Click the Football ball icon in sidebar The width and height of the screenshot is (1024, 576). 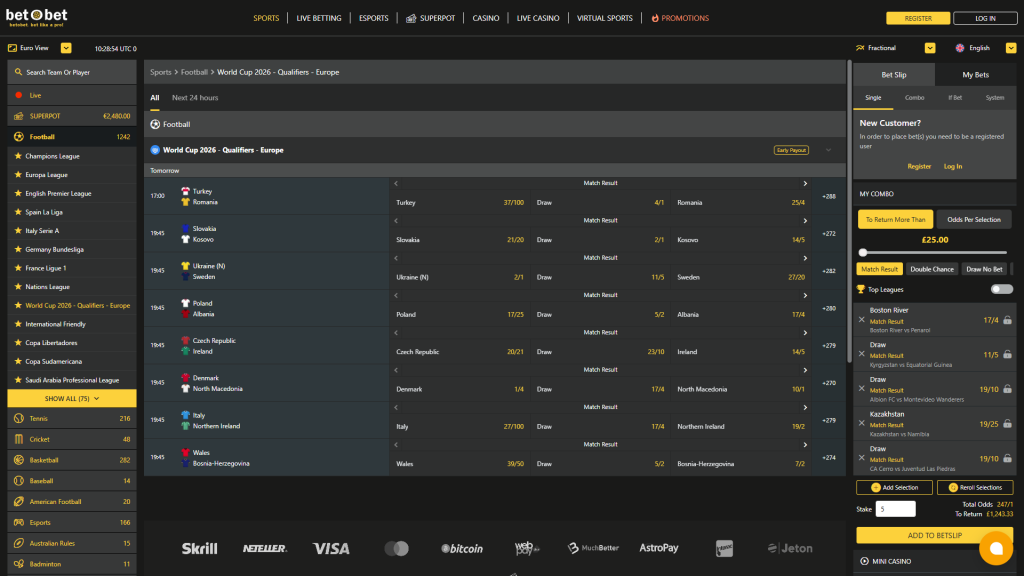(19, 136)
